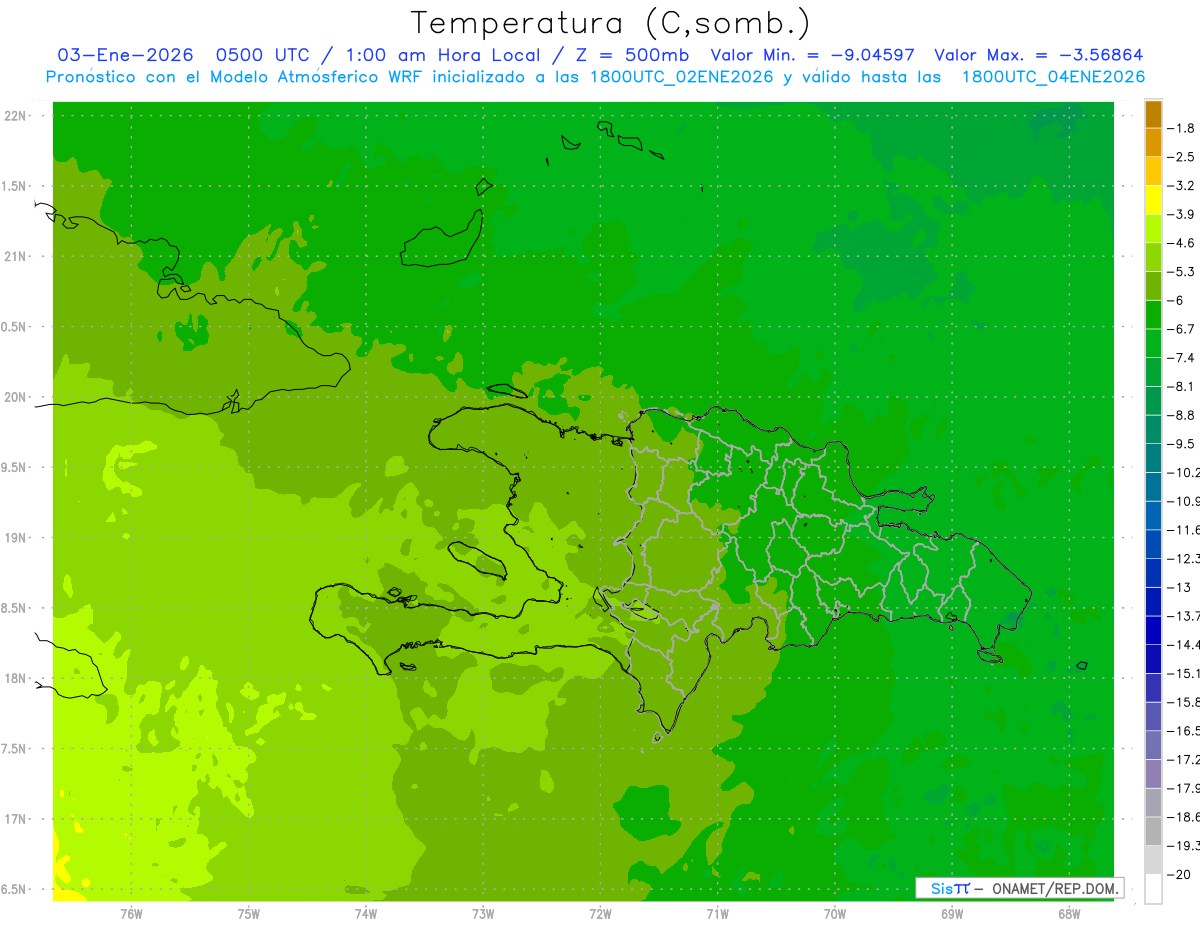Click the '76W' longitude axis label
Image resolution: width=1200 pixels, height=927 pixels.
click(x=131, y=914)
